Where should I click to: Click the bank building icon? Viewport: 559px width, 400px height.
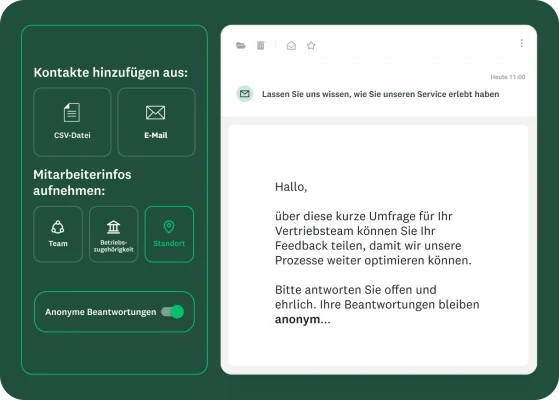[x=113, y=227]
